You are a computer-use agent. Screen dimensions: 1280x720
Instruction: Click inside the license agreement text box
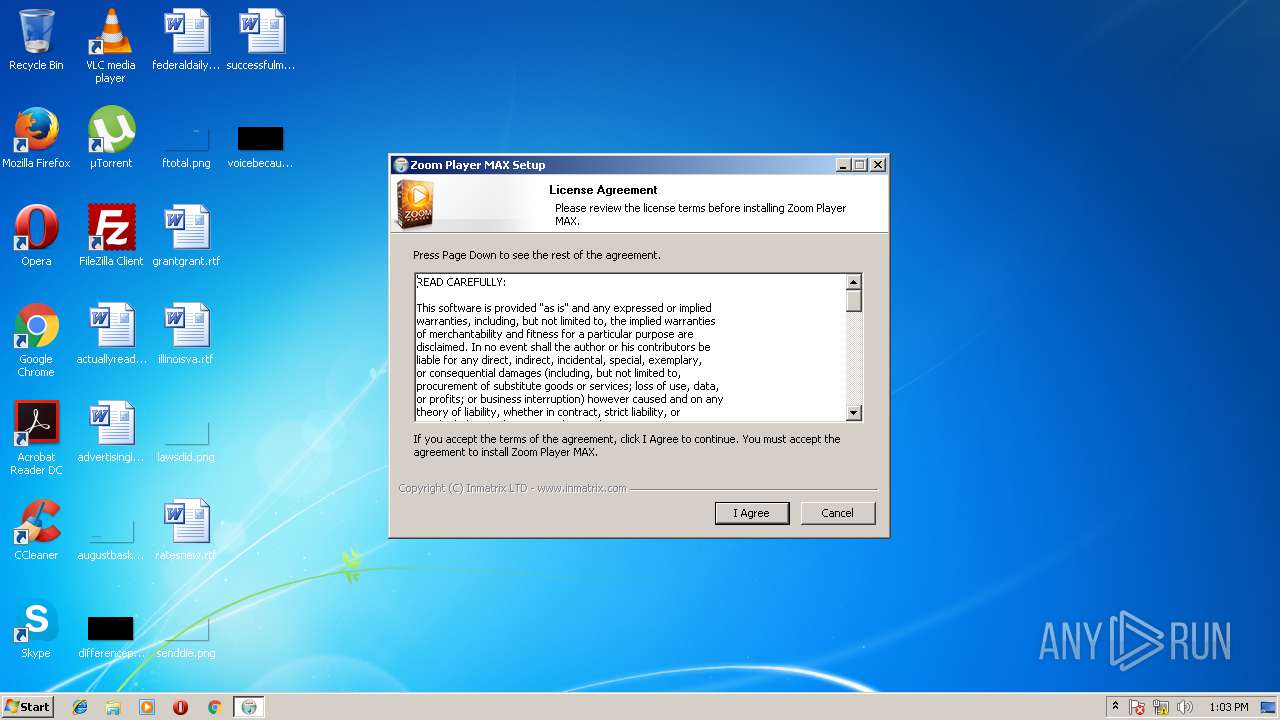[630, 347]
